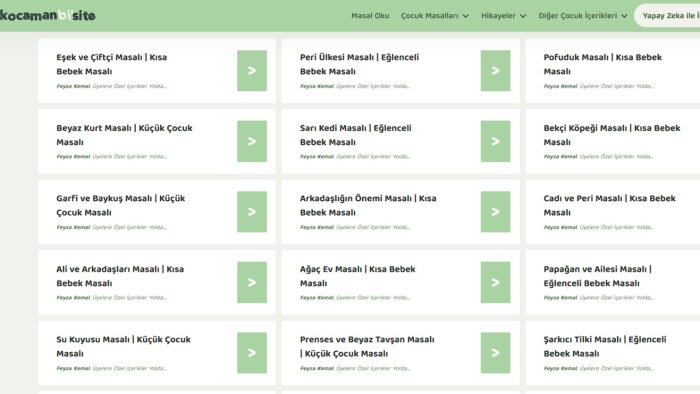700x394 pixels.
Task: Click Feyza Kemal author under Peri Ülkesi
Action: [317, 86]
